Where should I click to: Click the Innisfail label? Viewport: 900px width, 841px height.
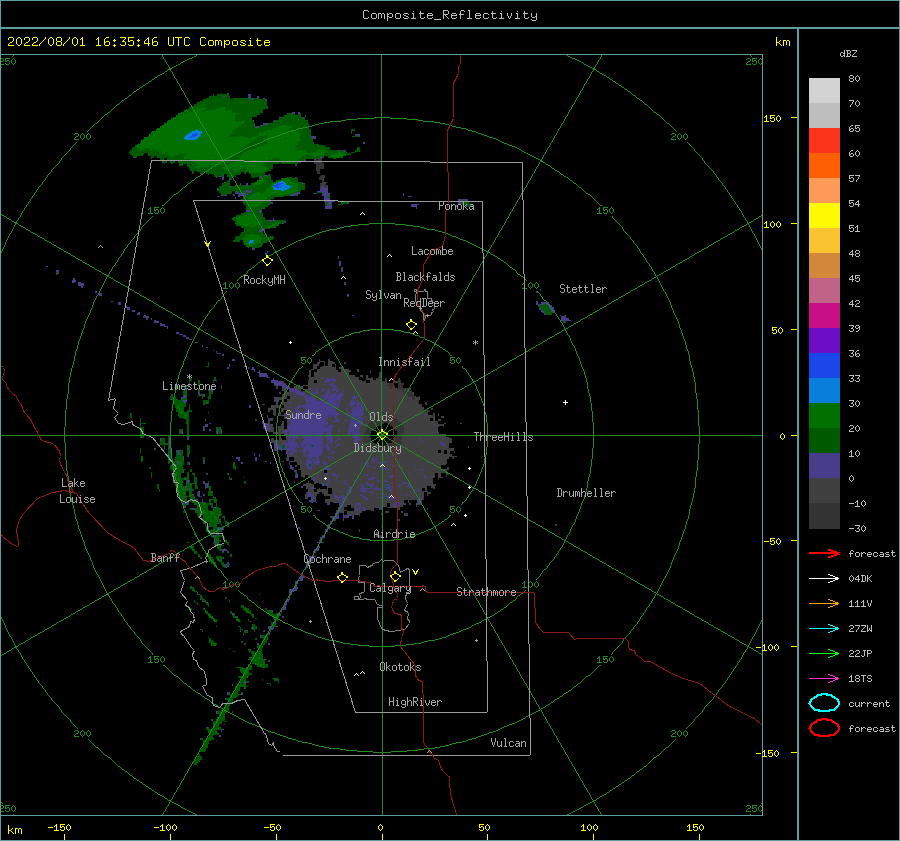404,362
